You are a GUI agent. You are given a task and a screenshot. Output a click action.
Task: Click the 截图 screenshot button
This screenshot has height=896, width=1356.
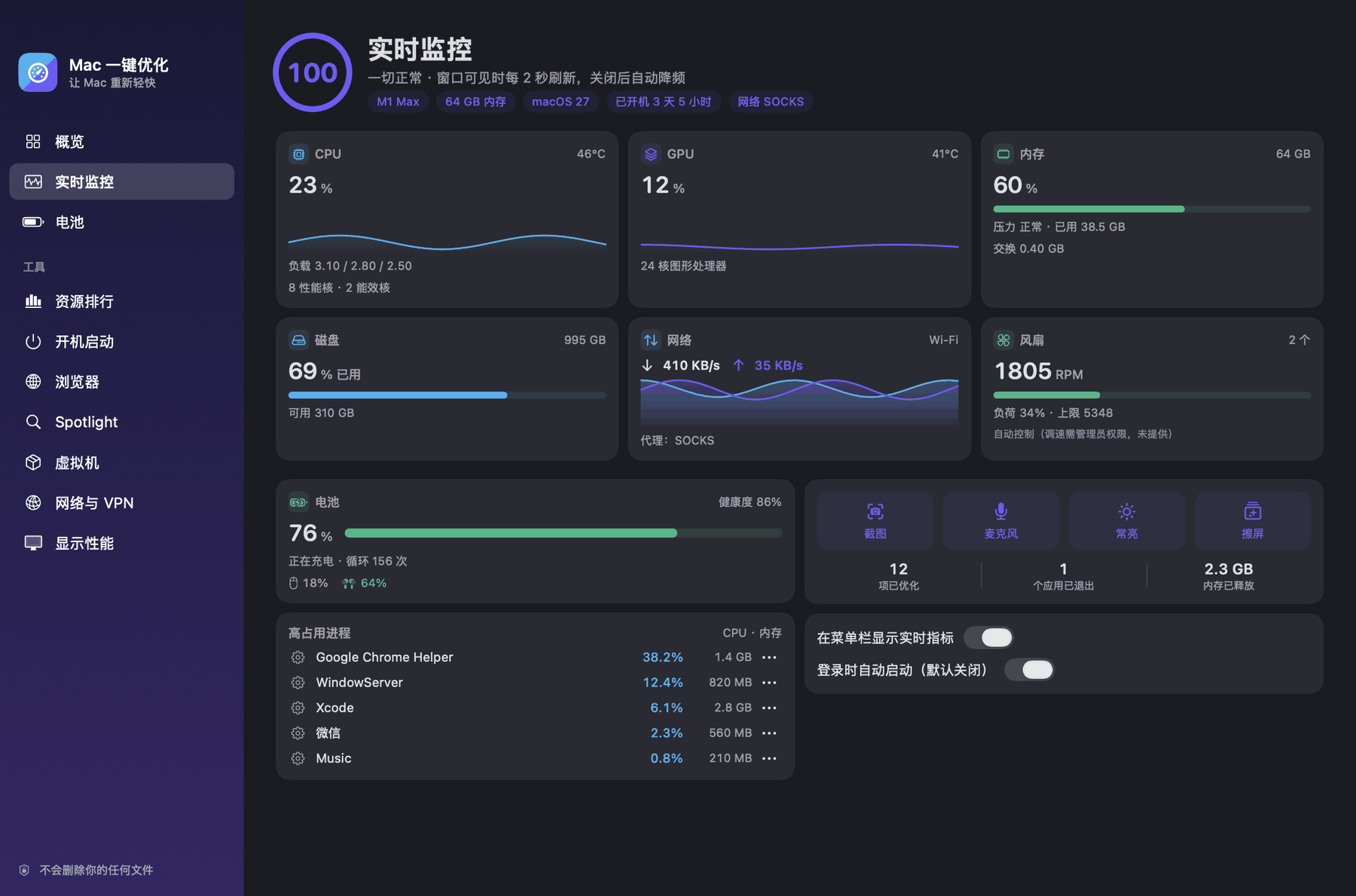(x=875, y=521)
